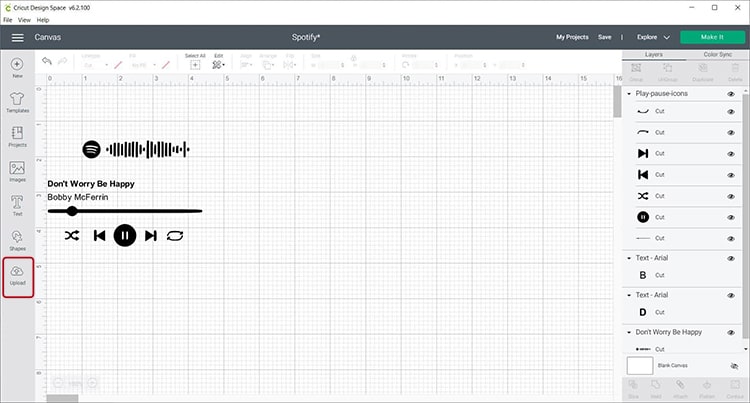The height and width of the screenshot is (403, 750).
Task: Select the next track icon on canvas
Action: [x=151, y=235]
